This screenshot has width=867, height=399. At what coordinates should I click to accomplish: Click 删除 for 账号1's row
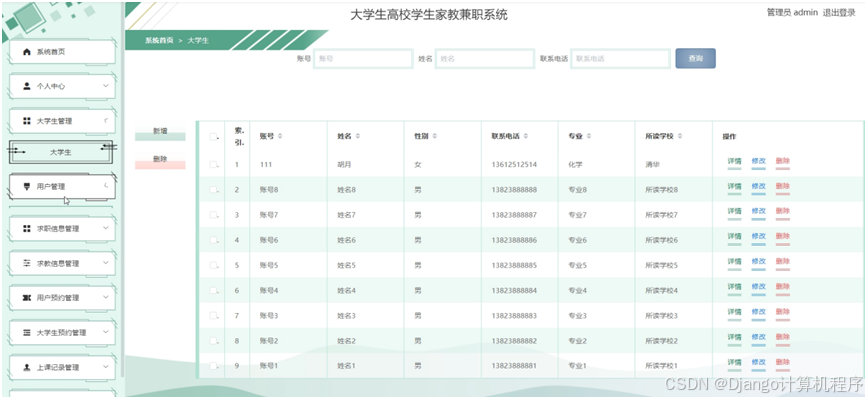[x=783, y=363]
